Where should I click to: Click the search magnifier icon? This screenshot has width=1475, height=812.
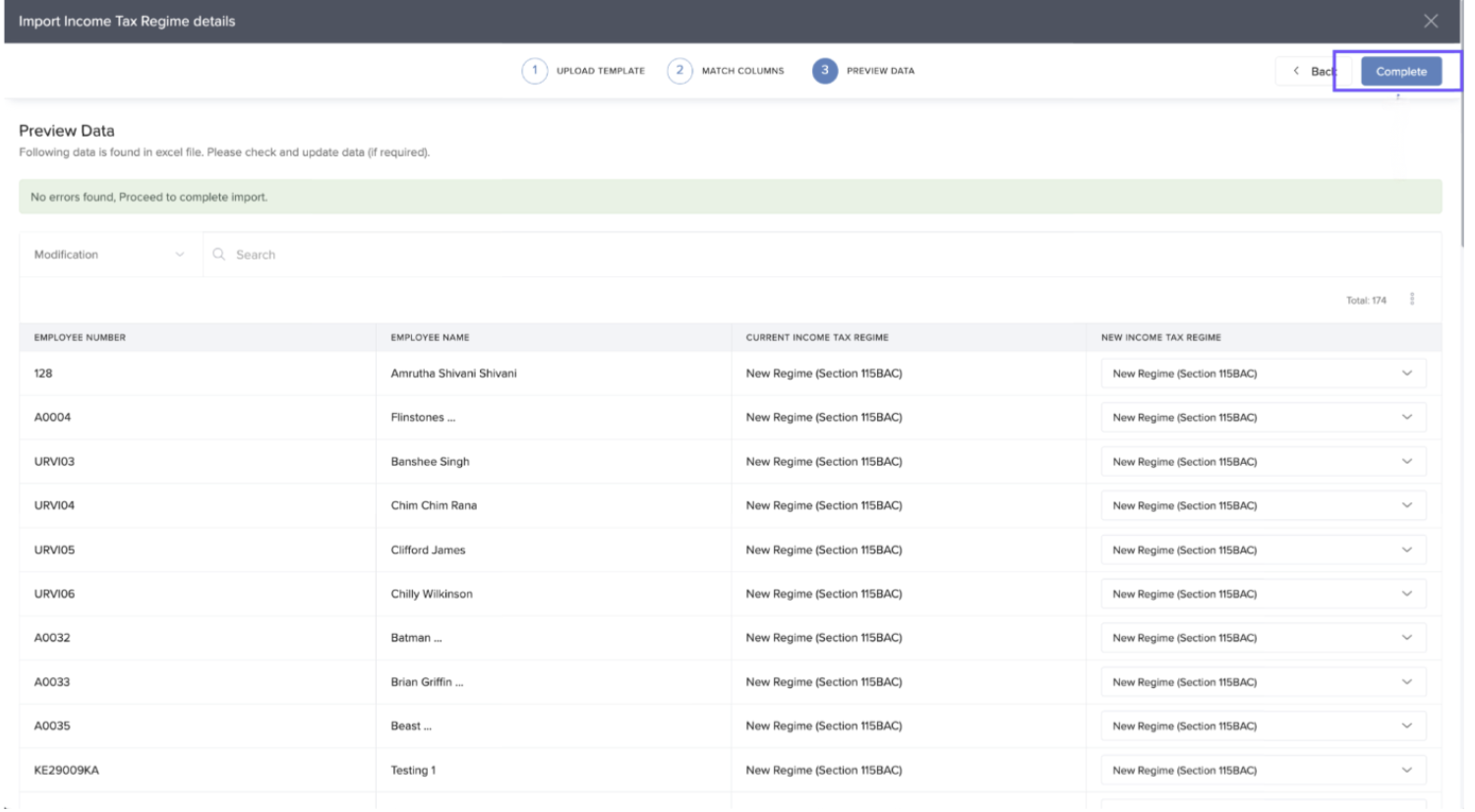[x=219, y=255]
